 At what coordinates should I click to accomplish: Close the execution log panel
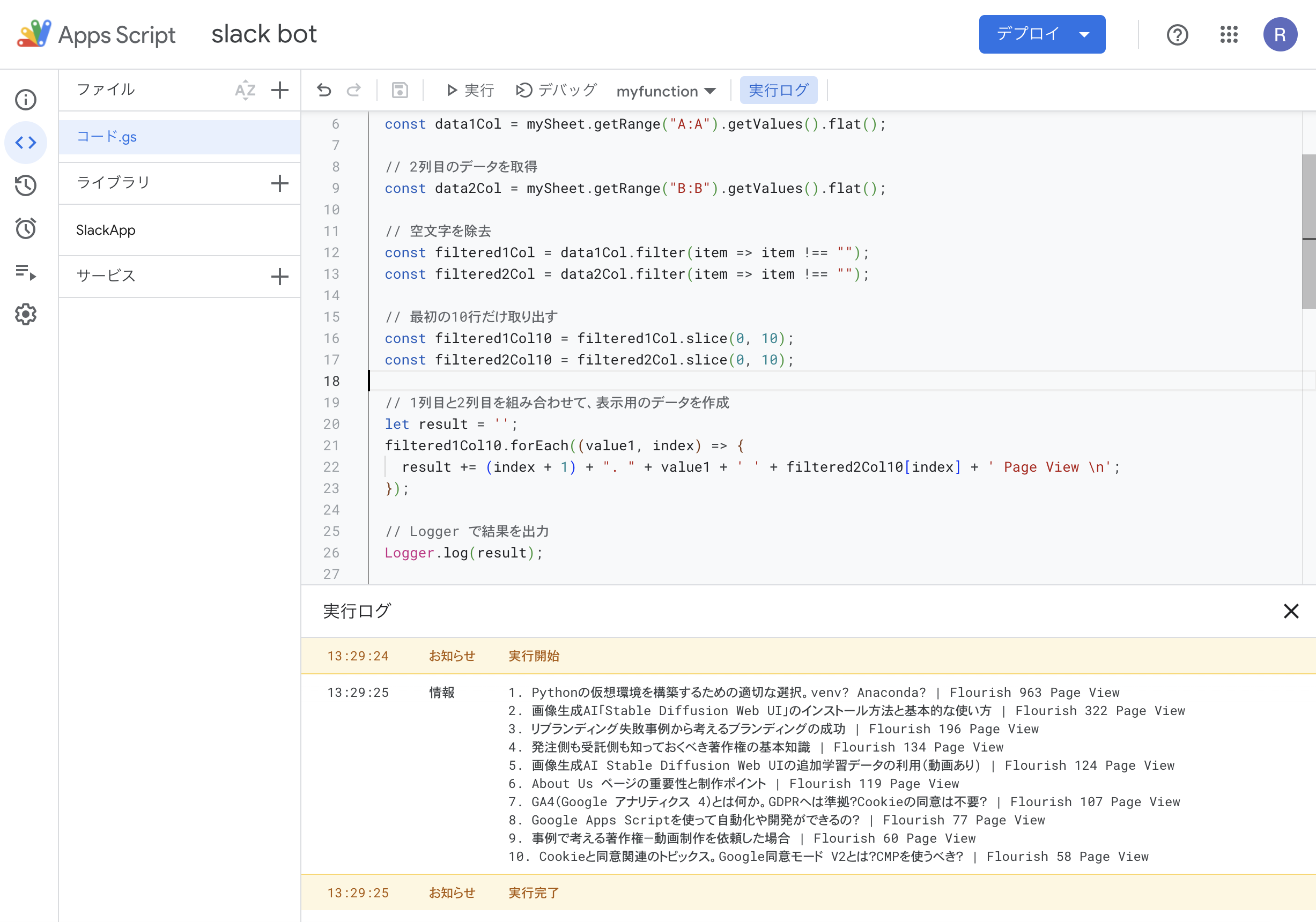point(1291,611)
